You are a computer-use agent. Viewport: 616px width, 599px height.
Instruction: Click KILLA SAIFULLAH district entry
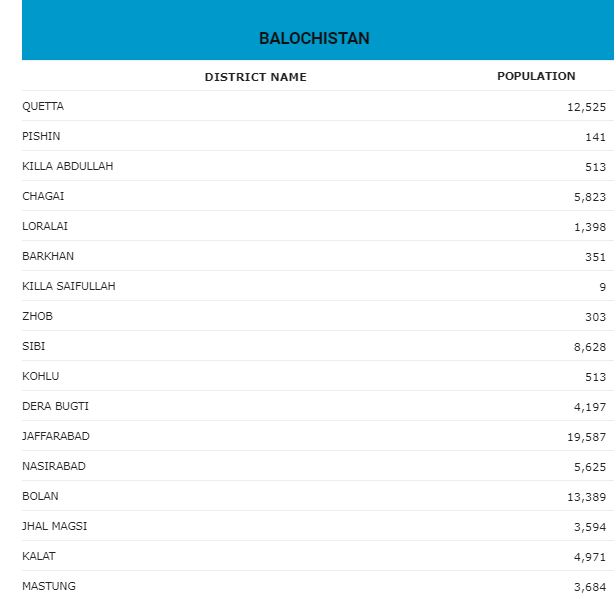68,286
